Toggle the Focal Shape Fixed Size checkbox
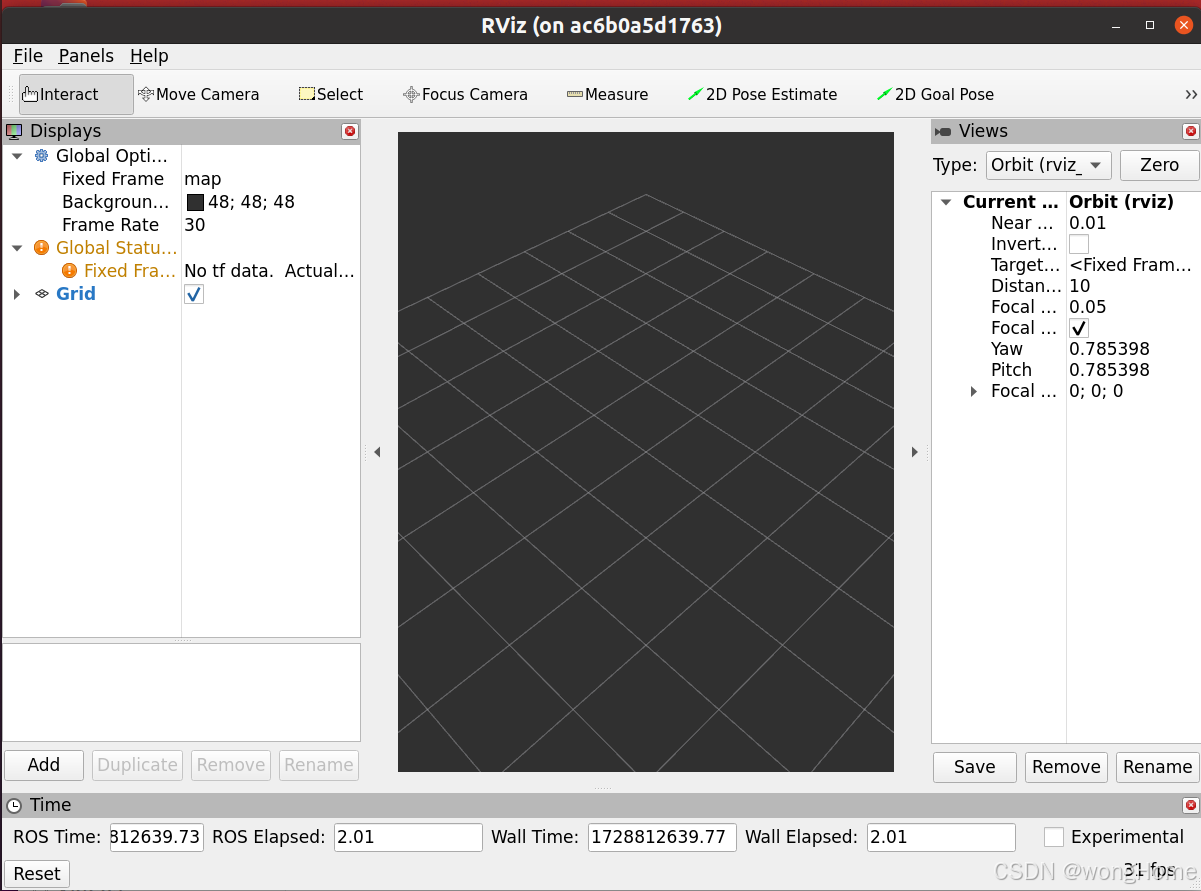 click(x=1079, y=328)
